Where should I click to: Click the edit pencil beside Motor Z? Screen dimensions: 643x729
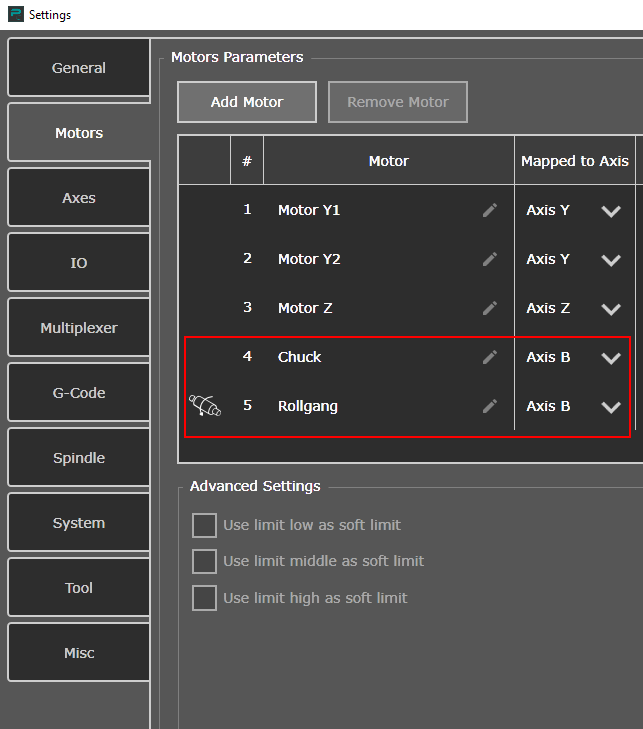489,308
